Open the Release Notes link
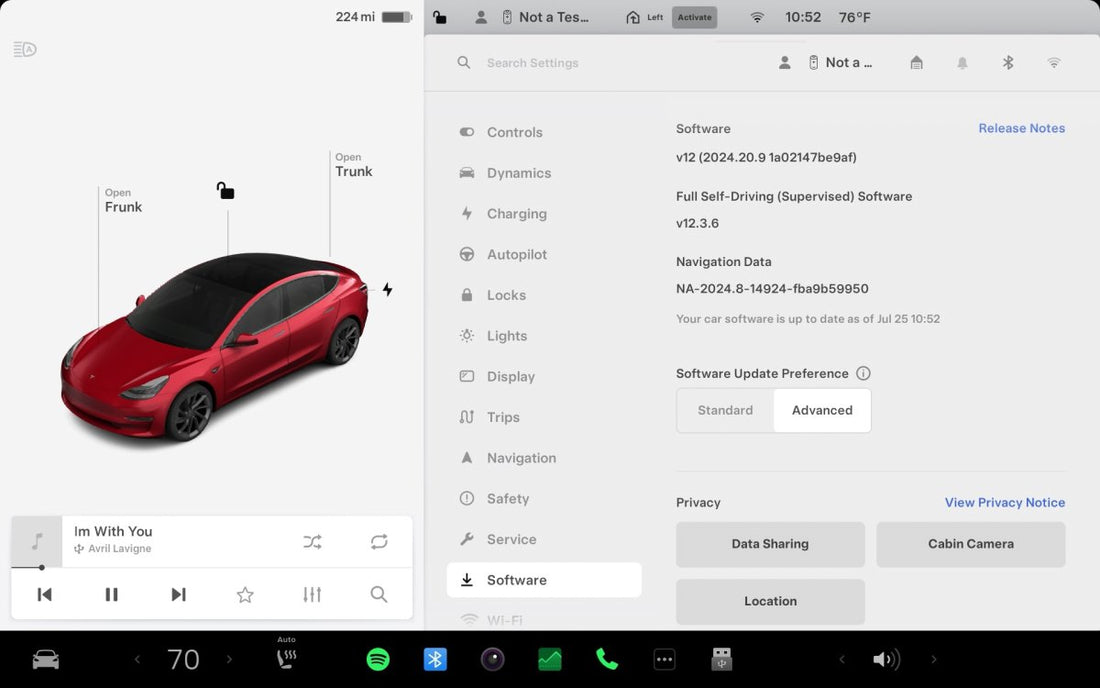Screen dimensions: 1100x688 [x=1021, y=128]
